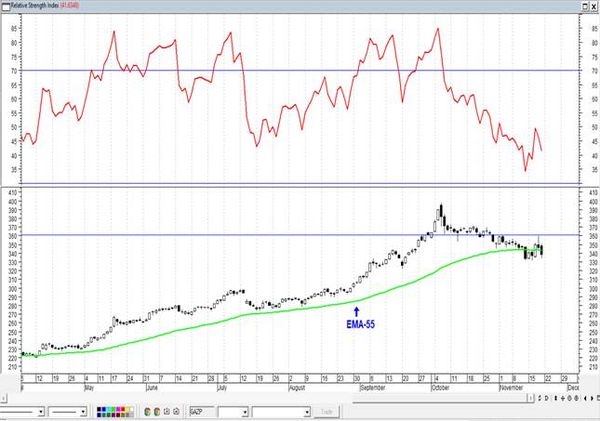The height and width of the screenshot is (421, 600).
Task: Click the first colorful round toolbar icon
Action: click(147, 412)
